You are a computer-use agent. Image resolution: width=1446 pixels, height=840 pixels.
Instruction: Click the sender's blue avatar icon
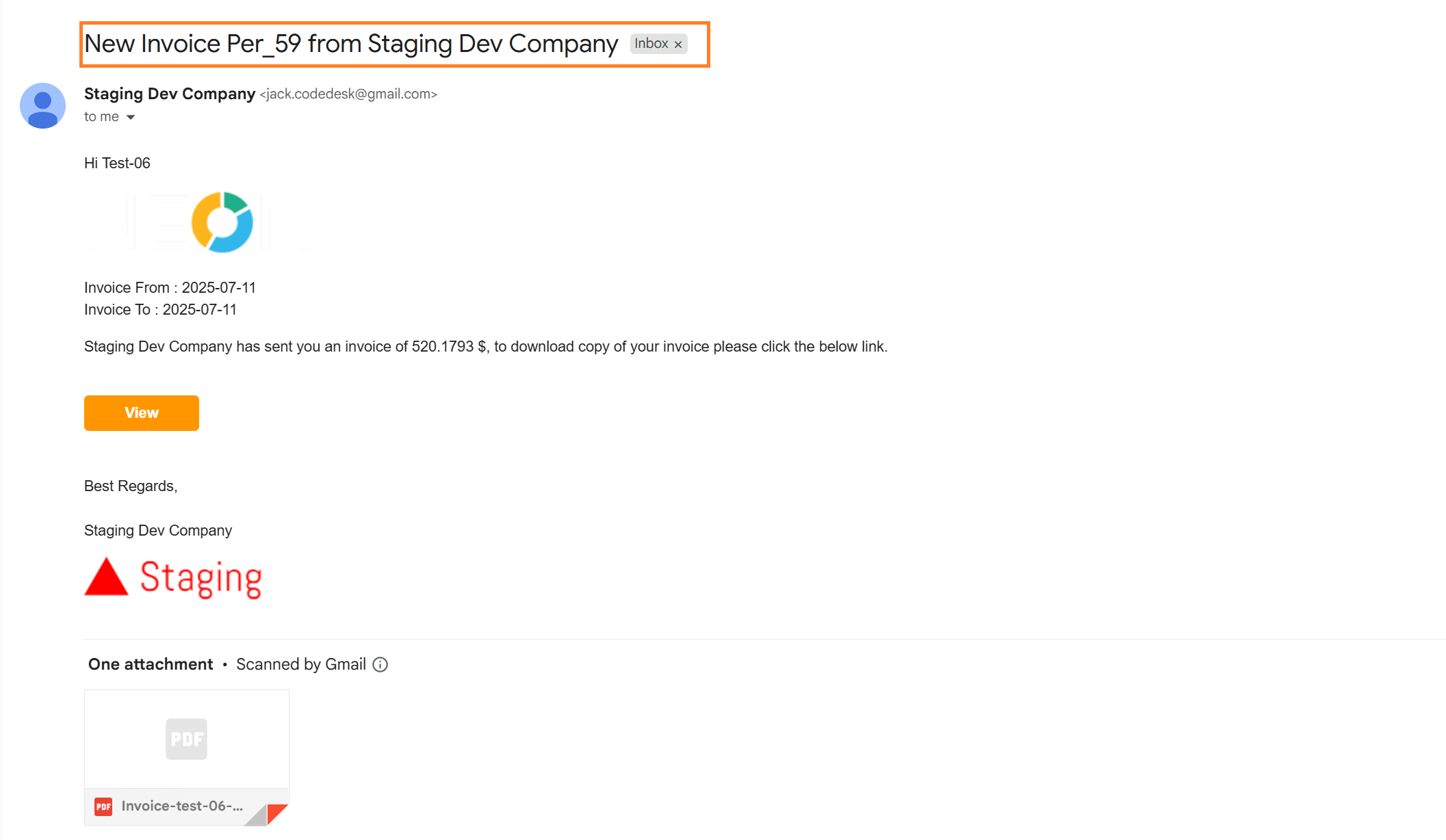[42, 106]
